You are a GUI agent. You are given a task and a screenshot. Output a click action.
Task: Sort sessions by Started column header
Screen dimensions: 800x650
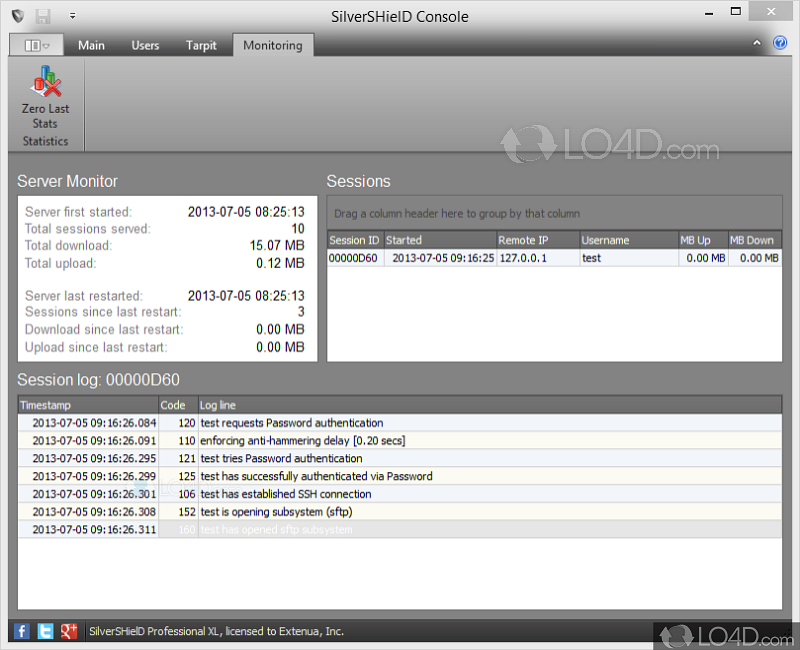coord(440,240)
